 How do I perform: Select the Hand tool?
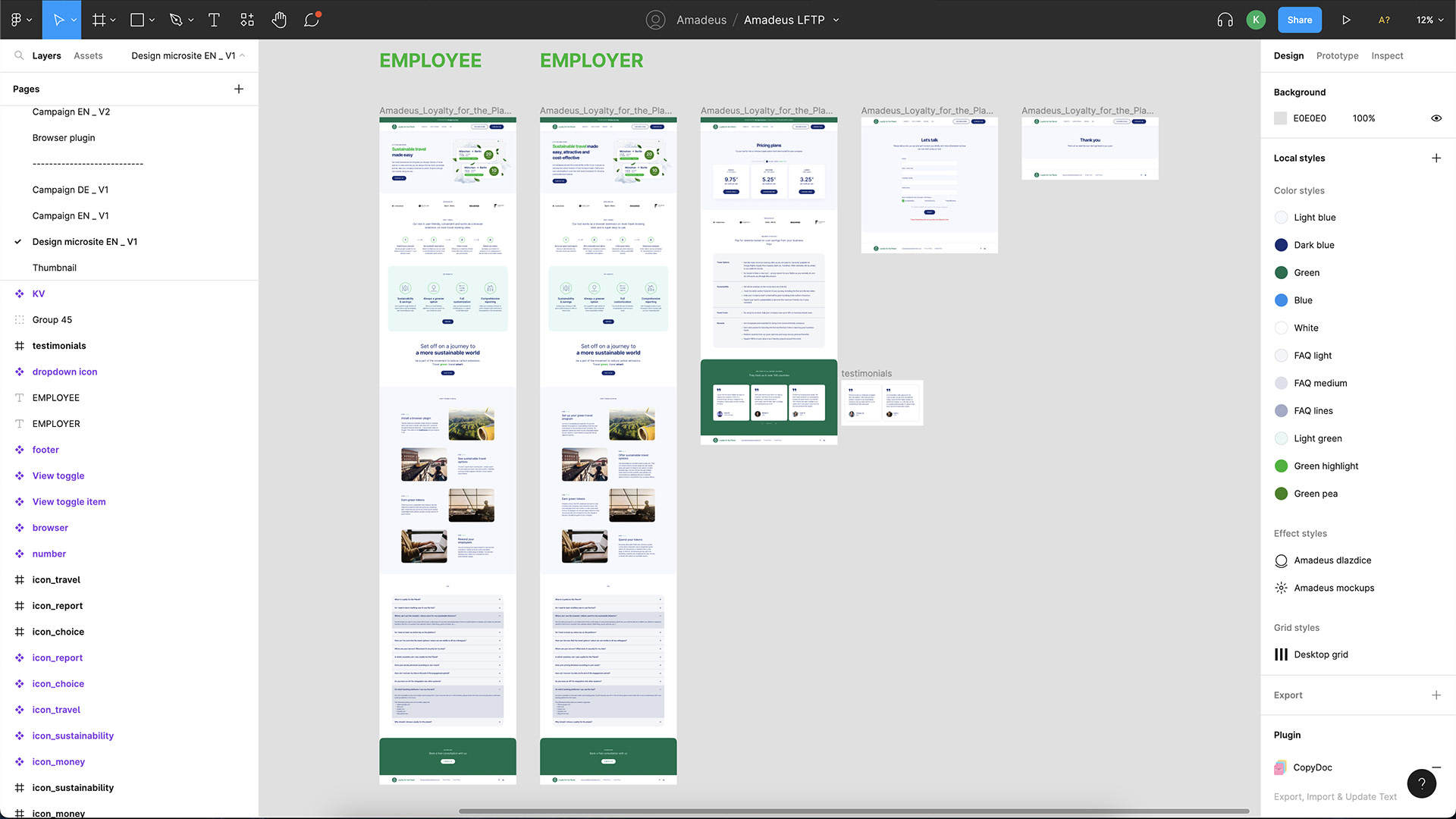279,20
